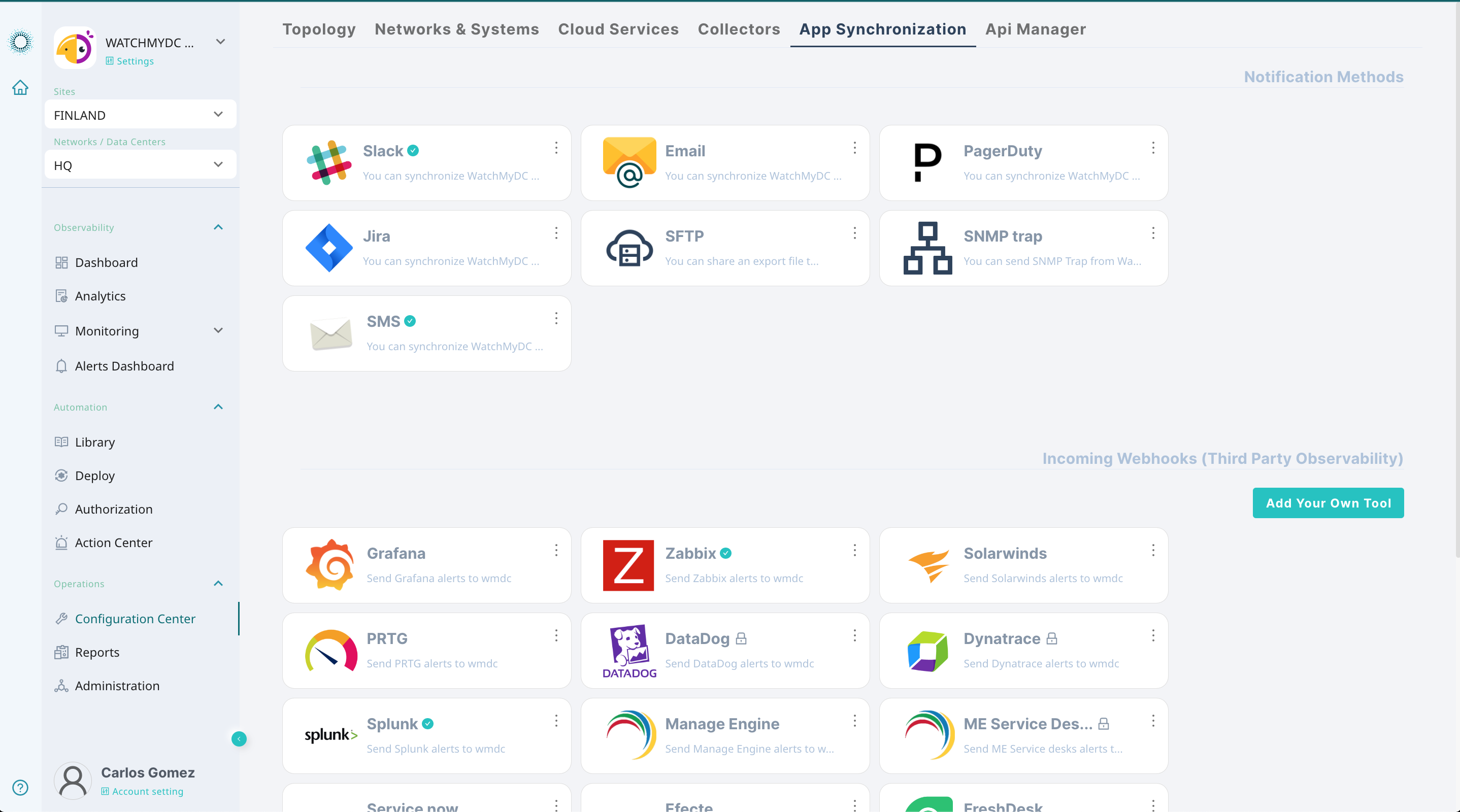Image resolution: width=1460 pixels, height=812 pixels.
Task: Click the PagerDuty integration icon
Action: (926, 162)
